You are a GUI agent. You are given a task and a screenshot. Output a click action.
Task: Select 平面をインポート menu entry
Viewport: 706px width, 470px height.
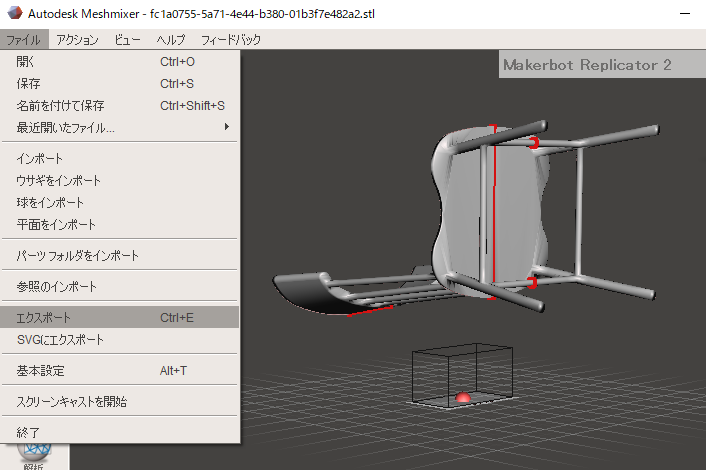(x=120, y=224)
